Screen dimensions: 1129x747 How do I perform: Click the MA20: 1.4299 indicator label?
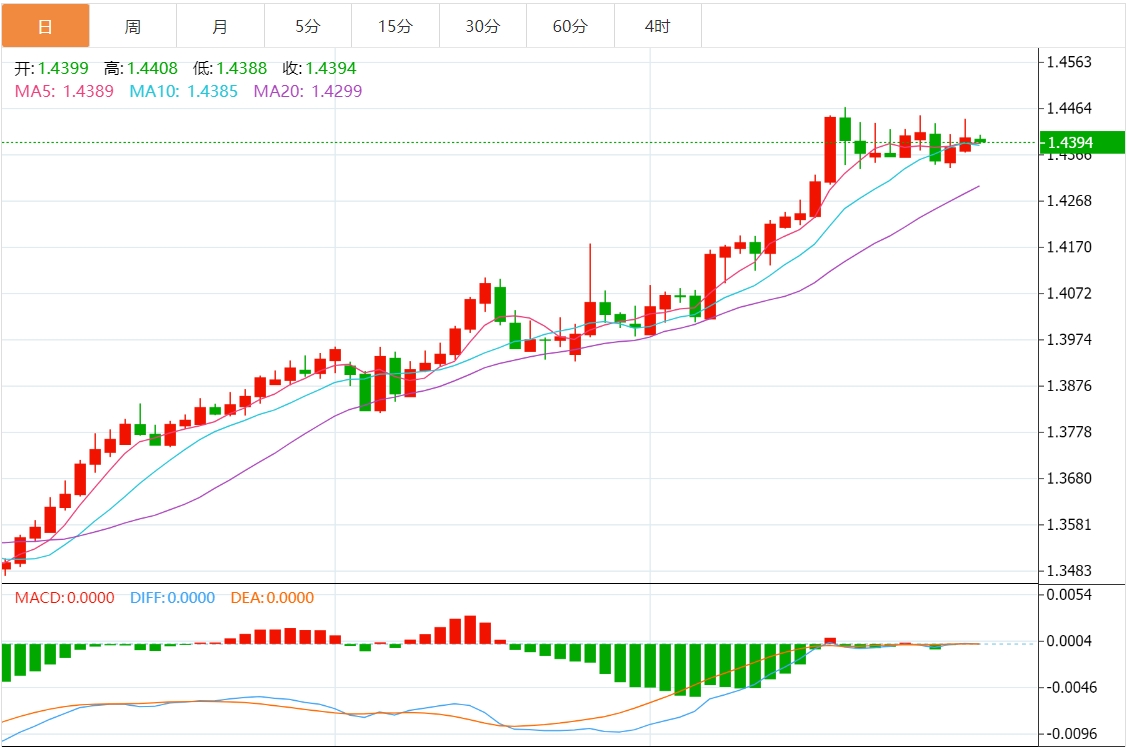pyautogui.click(x=307, y=91)
